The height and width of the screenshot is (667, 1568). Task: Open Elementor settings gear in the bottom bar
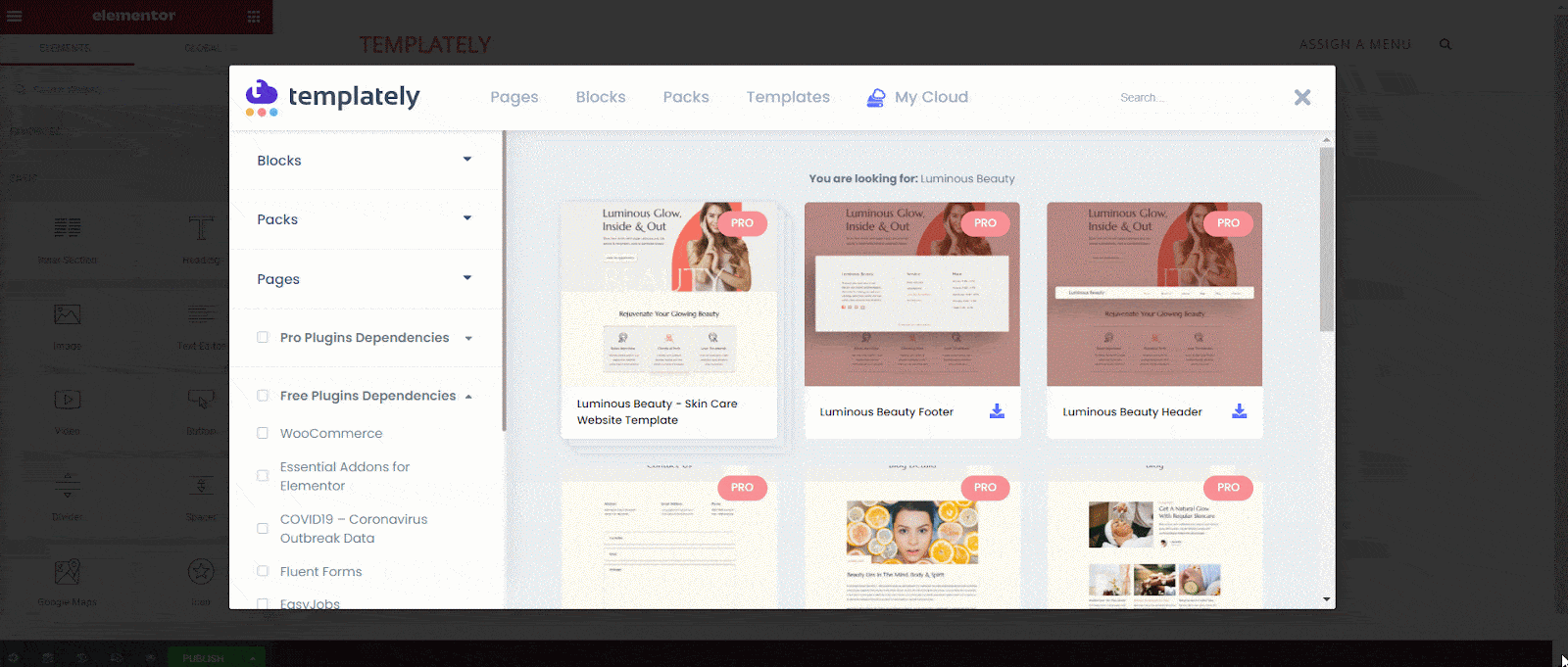pos(14,658)
